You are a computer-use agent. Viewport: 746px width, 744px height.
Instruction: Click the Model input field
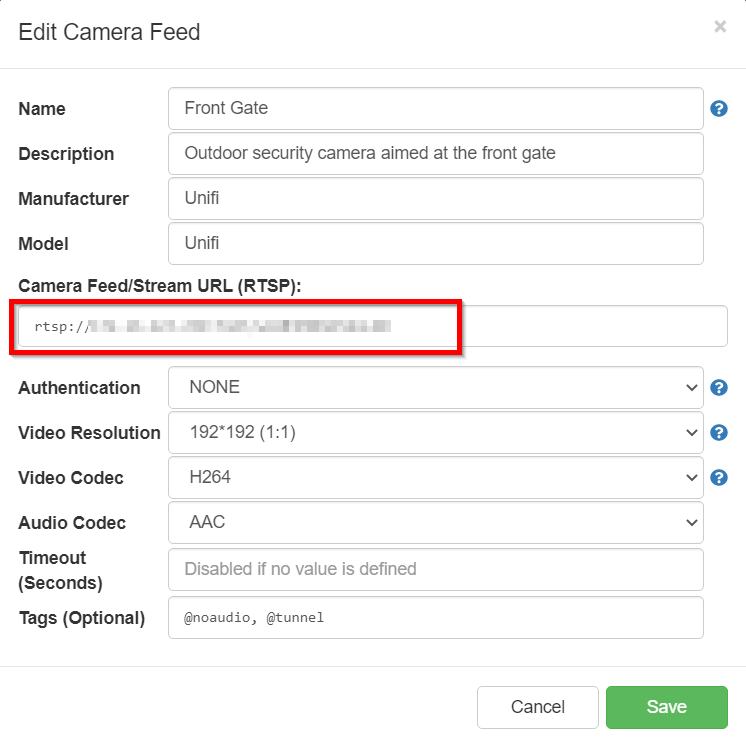tap(435, 244)
